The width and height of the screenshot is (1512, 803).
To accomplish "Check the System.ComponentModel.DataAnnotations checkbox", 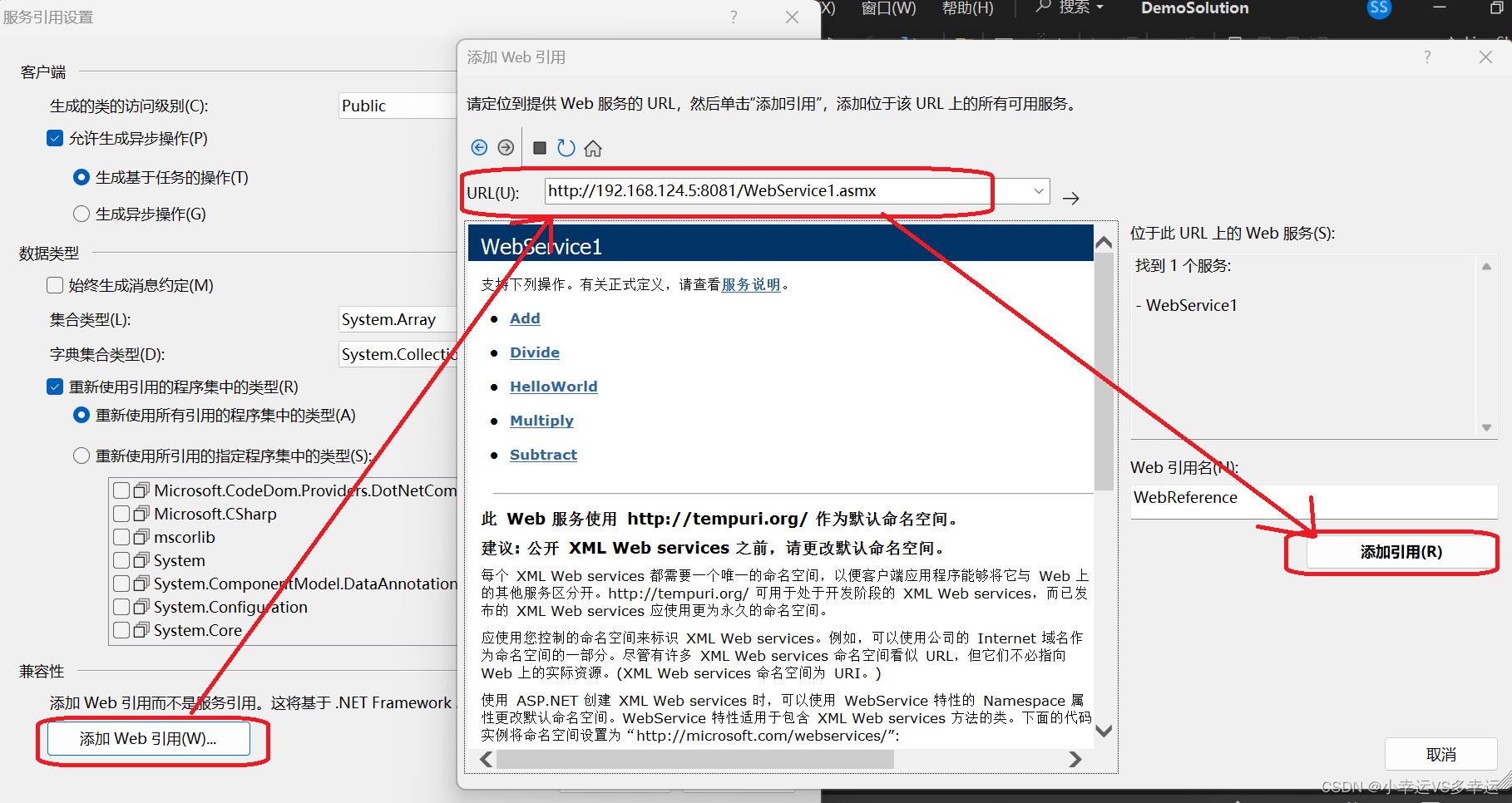I will click(x=121, y=584).
